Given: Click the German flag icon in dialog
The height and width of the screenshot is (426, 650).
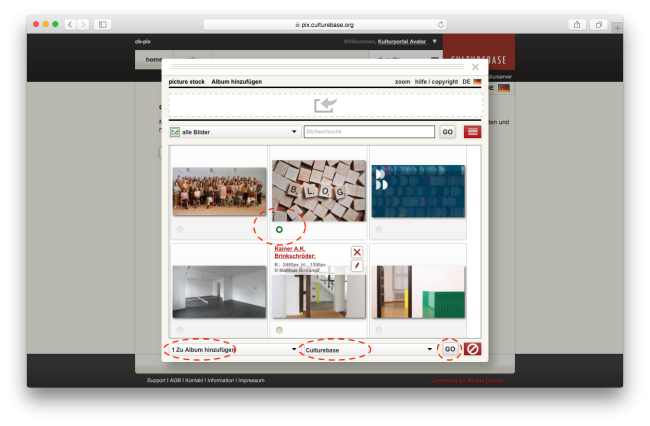Looking at the screenshot, I should pos(478,82).
